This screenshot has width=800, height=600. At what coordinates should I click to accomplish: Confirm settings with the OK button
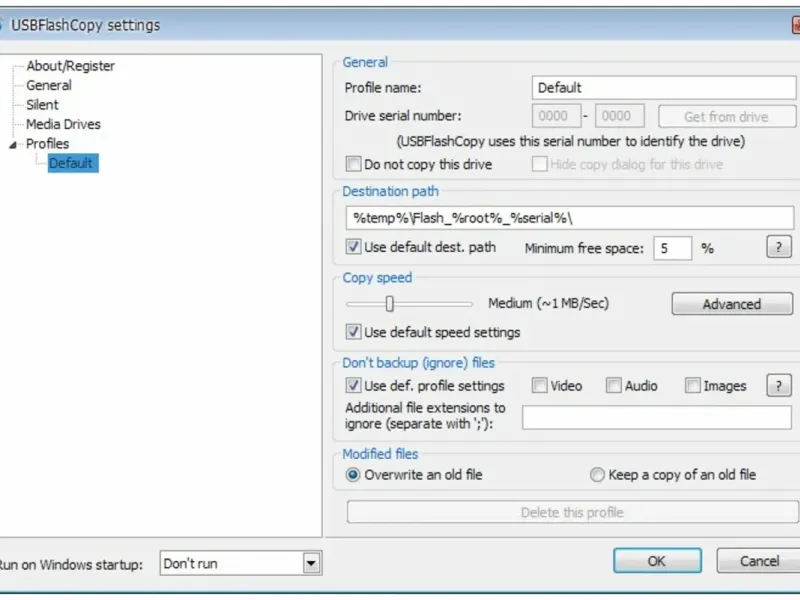[657, 561]
